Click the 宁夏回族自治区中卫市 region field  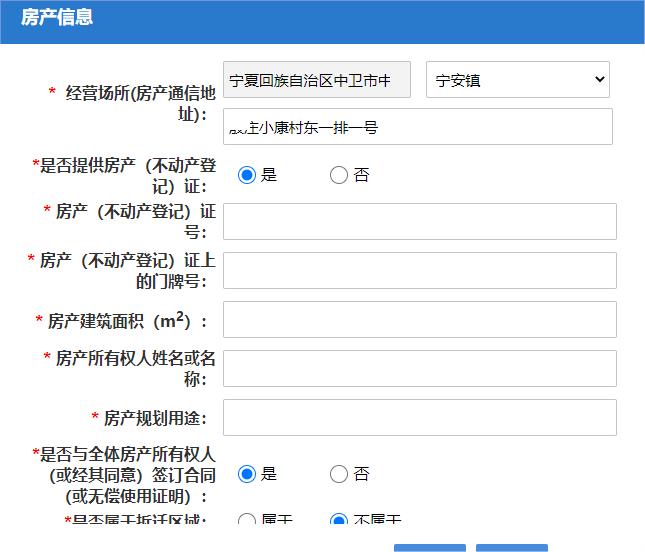[x=317, y=80]
